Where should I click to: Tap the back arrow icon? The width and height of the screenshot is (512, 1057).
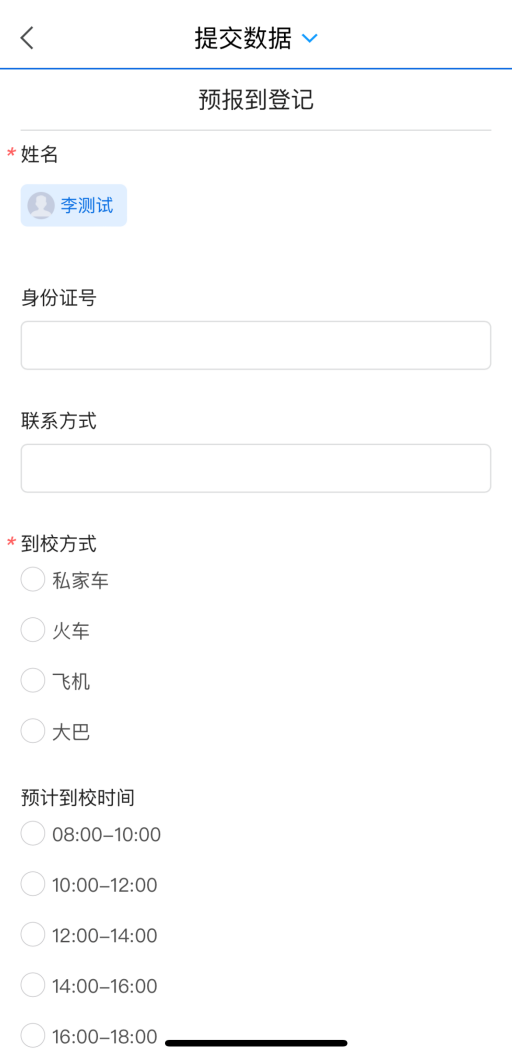click(x=27, y=38)
